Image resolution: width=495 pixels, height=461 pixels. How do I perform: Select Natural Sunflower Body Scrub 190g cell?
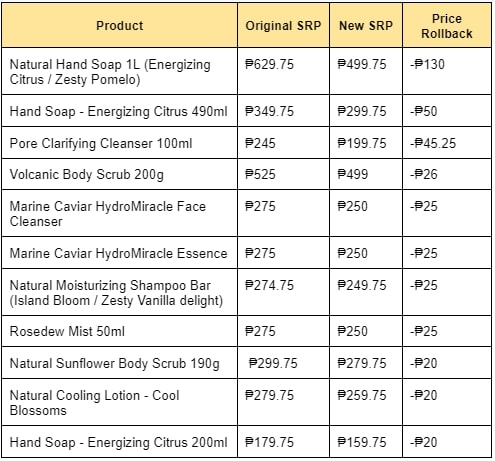119,363
